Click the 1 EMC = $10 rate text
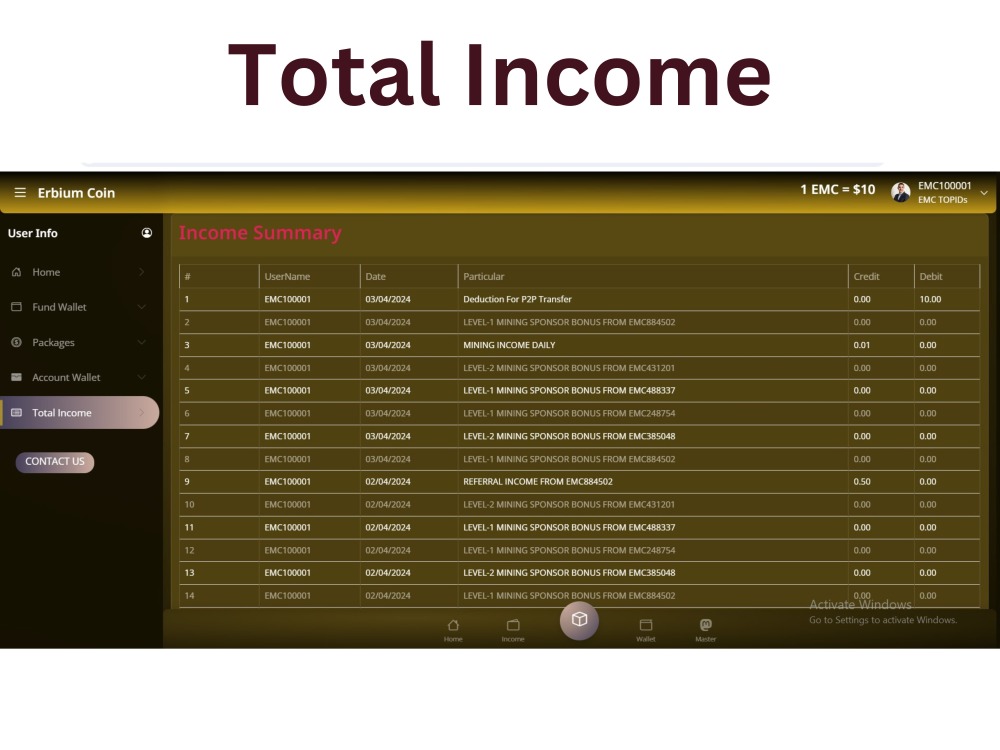Image resolution: width=1000 pixels, height=750 pixels. click(x=837, y=189)
